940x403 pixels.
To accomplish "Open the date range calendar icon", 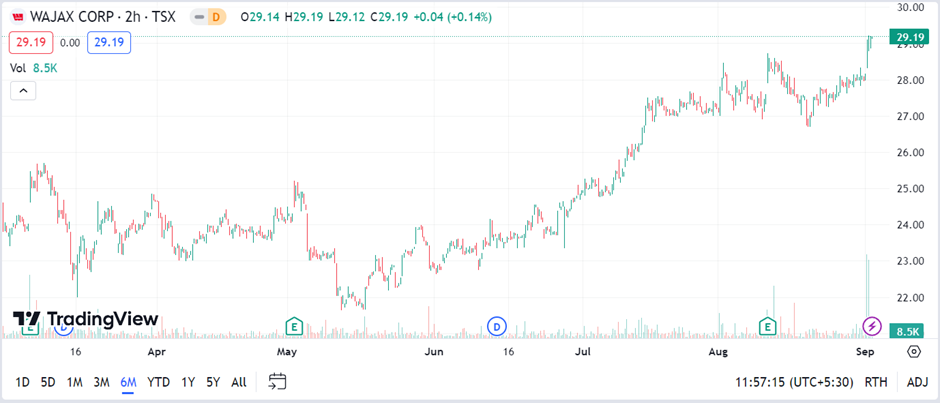I will 278,381.
